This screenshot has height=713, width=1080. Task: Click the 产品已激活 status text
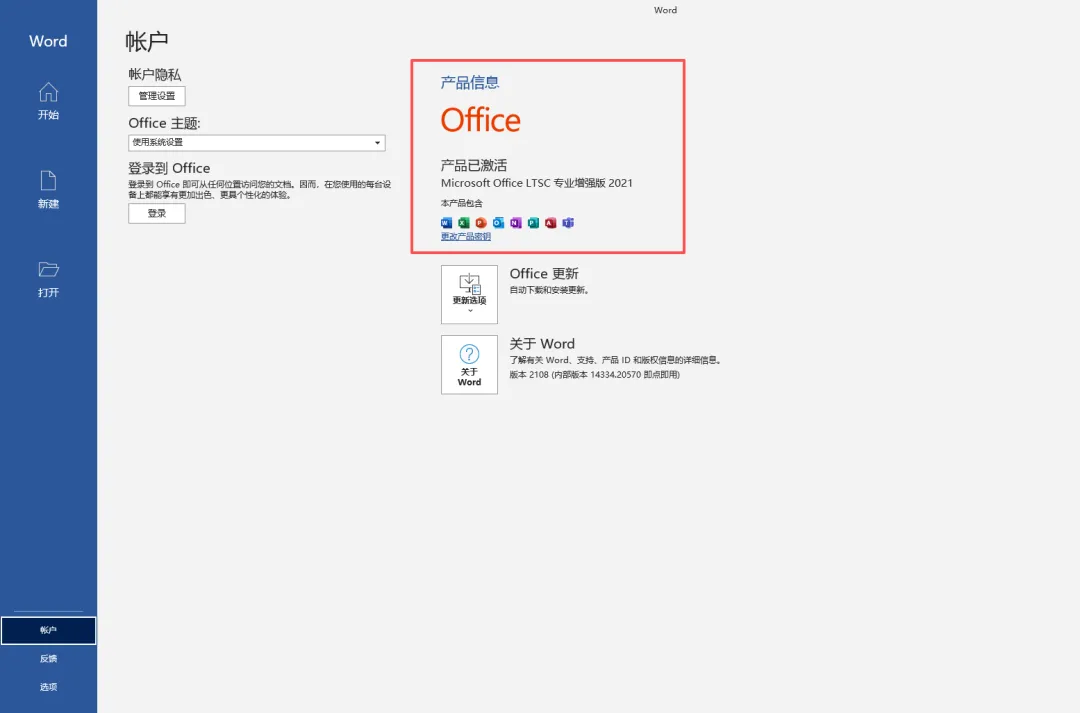(x=474, y=165)
